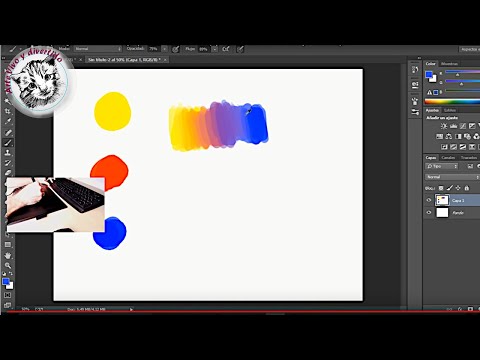Open the Flujo slider arrow
Viewport: 480px width, 360px height.
[x=215, y=49]
